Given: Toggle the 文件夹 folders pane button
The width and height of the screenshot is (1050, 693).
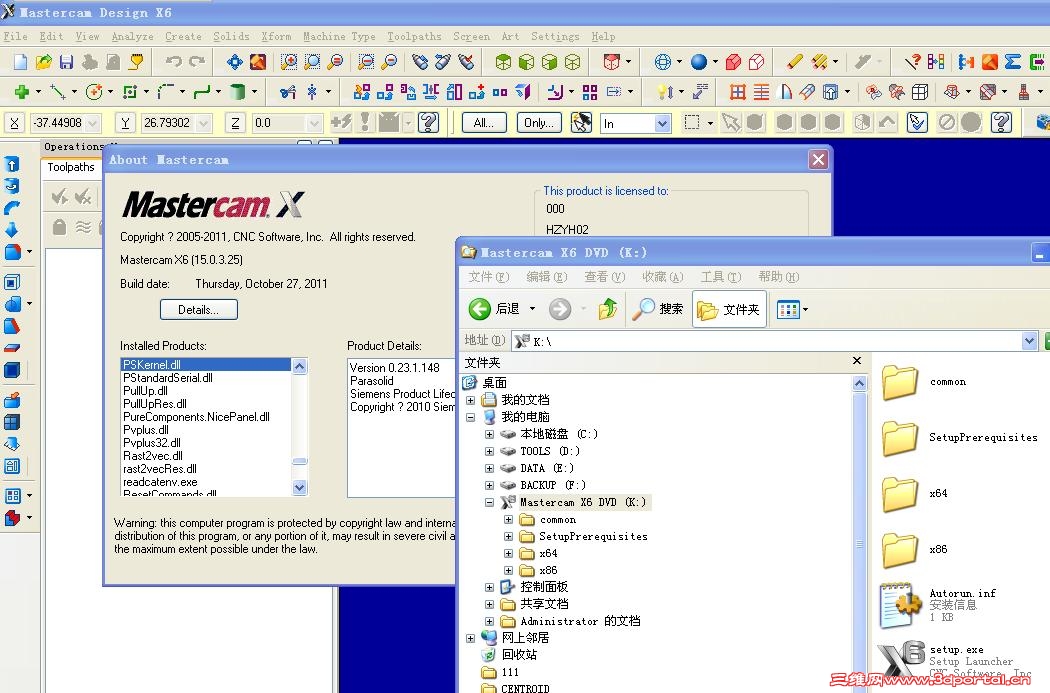Looking at the screenshot, I should coord(729,309).
